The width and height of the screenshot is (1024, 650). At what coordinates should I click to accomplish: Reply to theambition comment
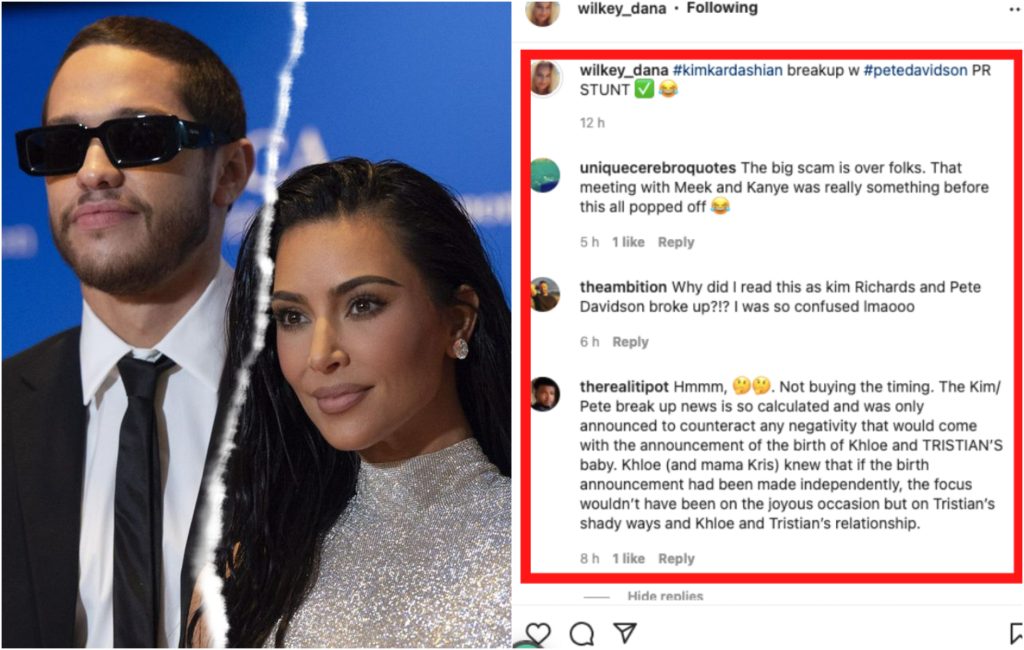pos(630,342)
